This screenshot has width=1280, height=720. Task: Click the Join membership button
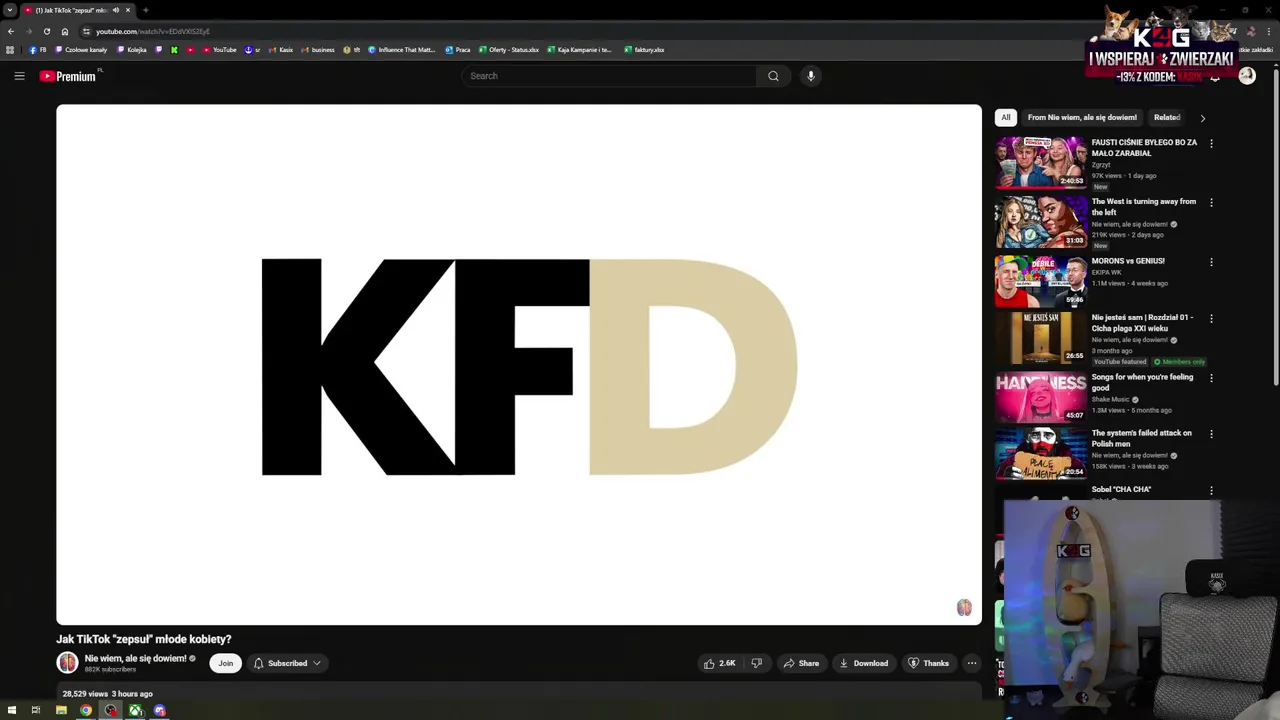226,663
